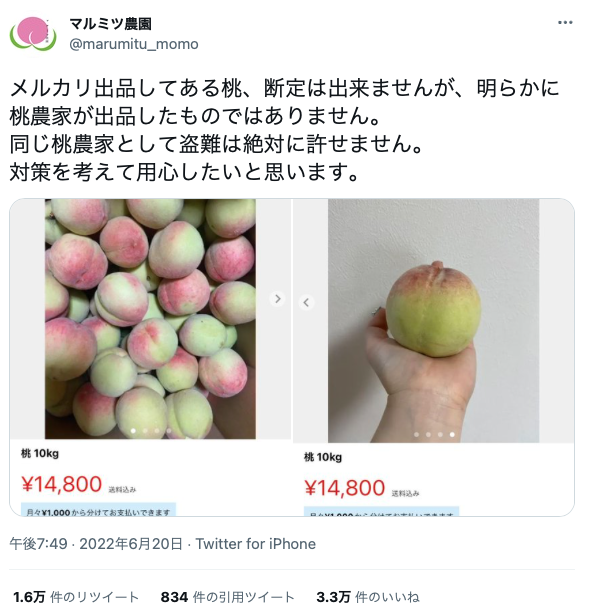Open the tweet's three-dot more menu
The width and height of the screenshot is (589, 616).
tap(565, 23)
